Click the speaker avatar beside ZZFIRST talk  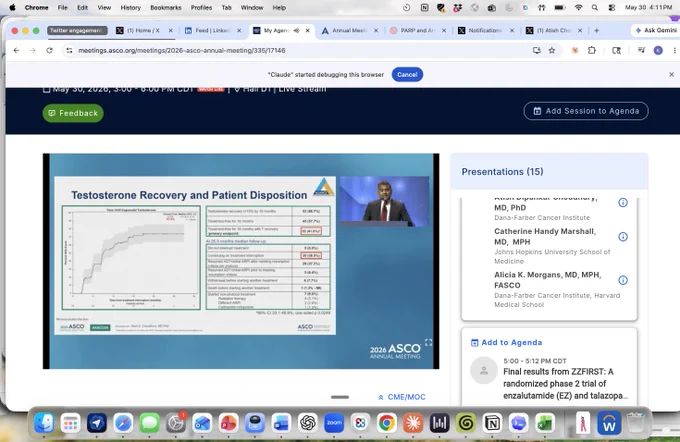[484, 370]
